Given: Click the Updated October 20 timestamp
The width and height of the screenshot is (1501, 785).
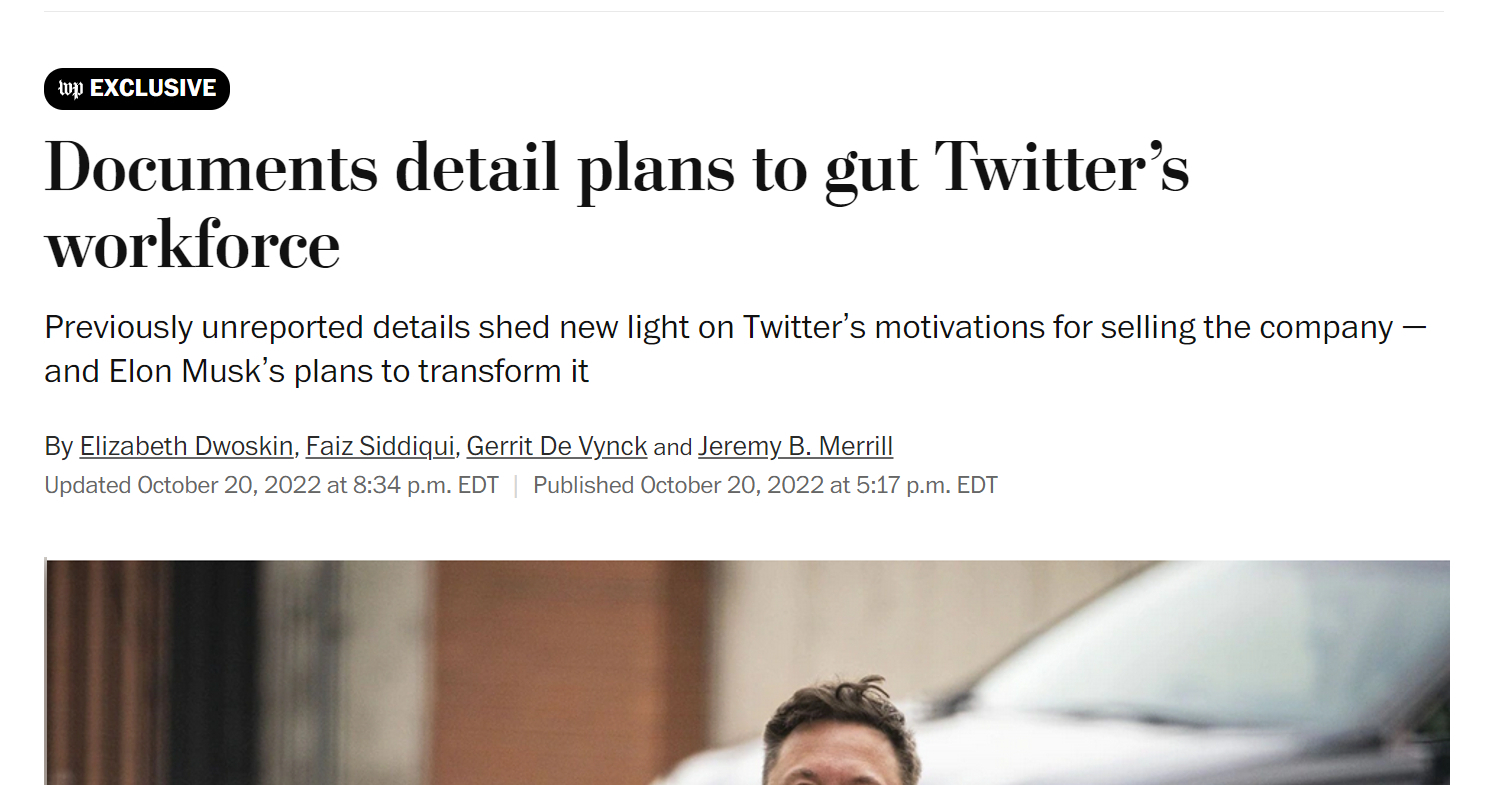Looking at the screenshot, I should tap(271, 486).
